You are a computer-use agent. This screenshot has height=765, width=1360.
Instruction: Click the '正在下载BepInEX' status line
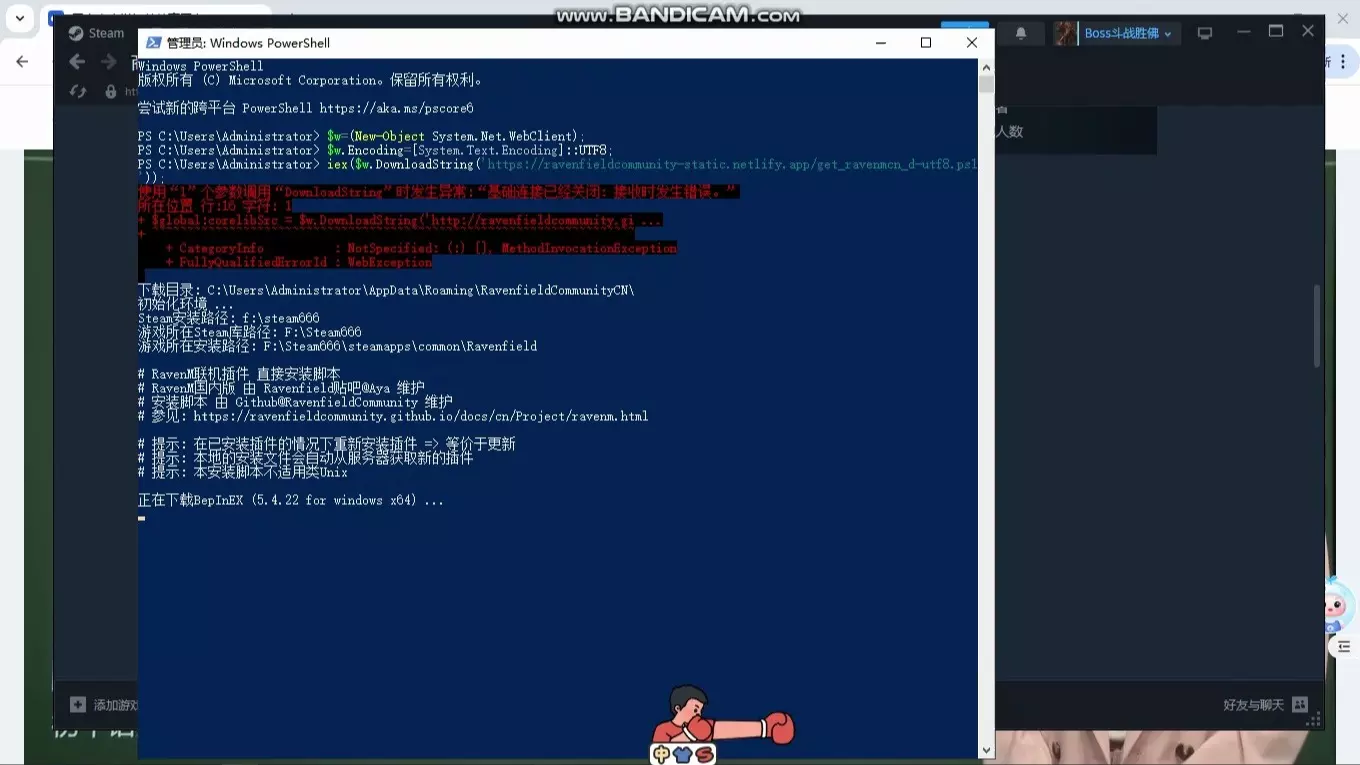point(291,500)
